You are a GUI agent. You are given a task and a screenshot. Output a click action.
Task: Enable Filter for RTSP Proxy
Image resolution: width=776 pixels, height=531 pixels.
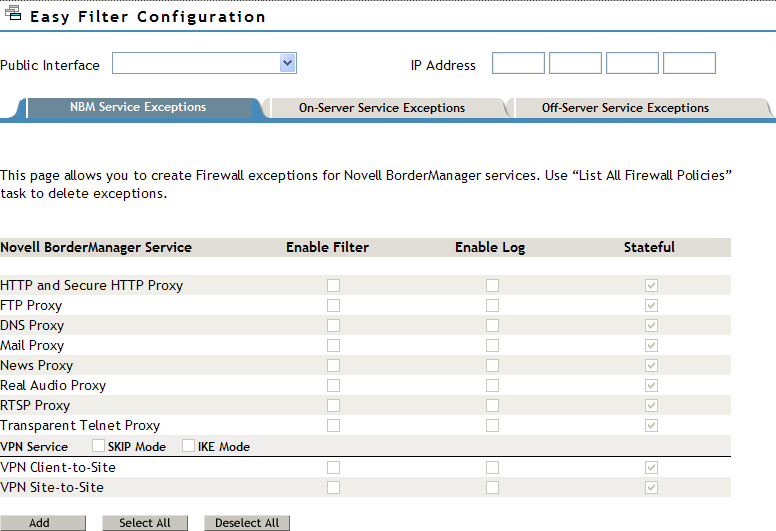pos(334,405)
